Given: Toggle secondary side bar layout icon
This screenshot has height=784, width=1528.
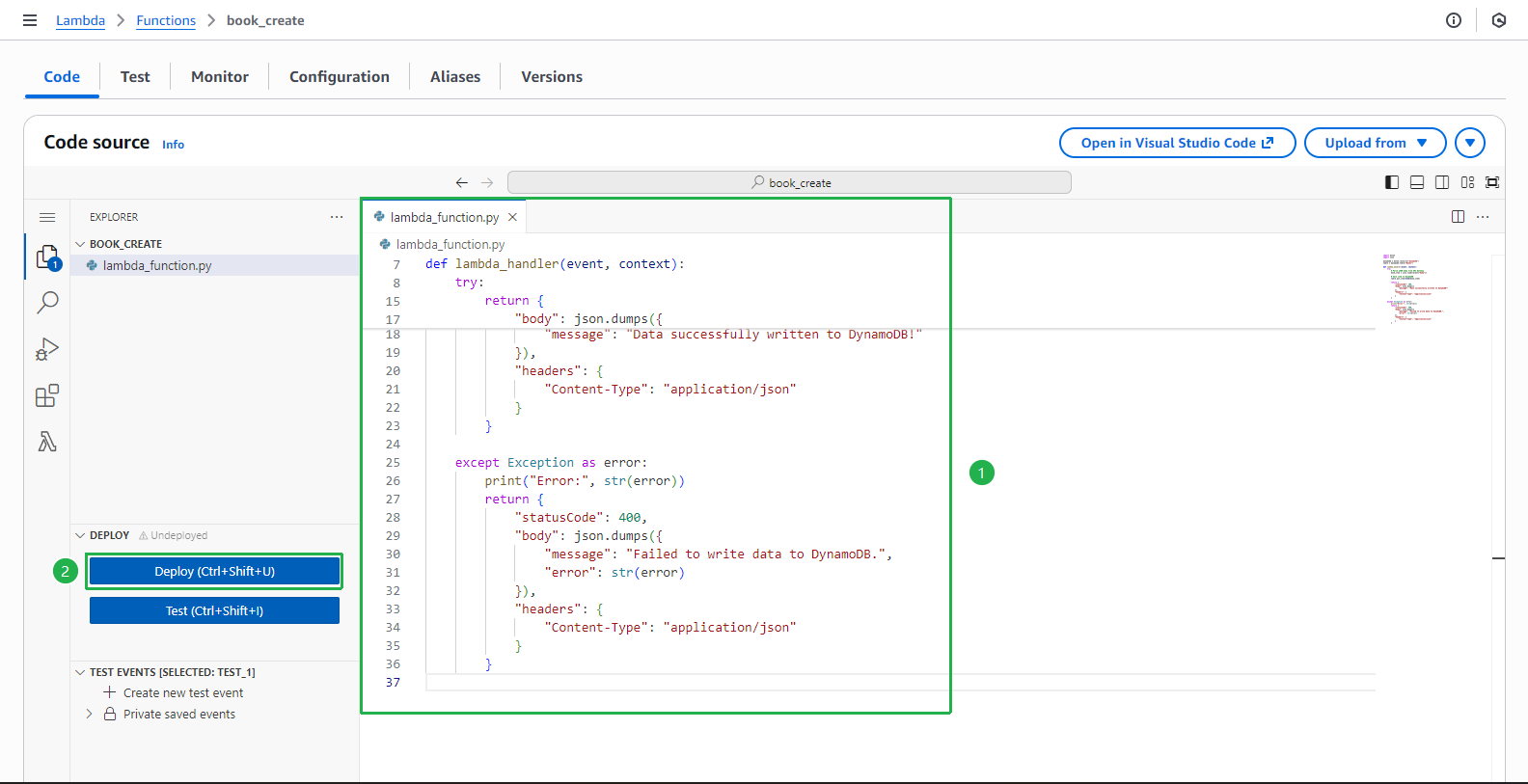Looking at the screenshot, I should 1442,182.
